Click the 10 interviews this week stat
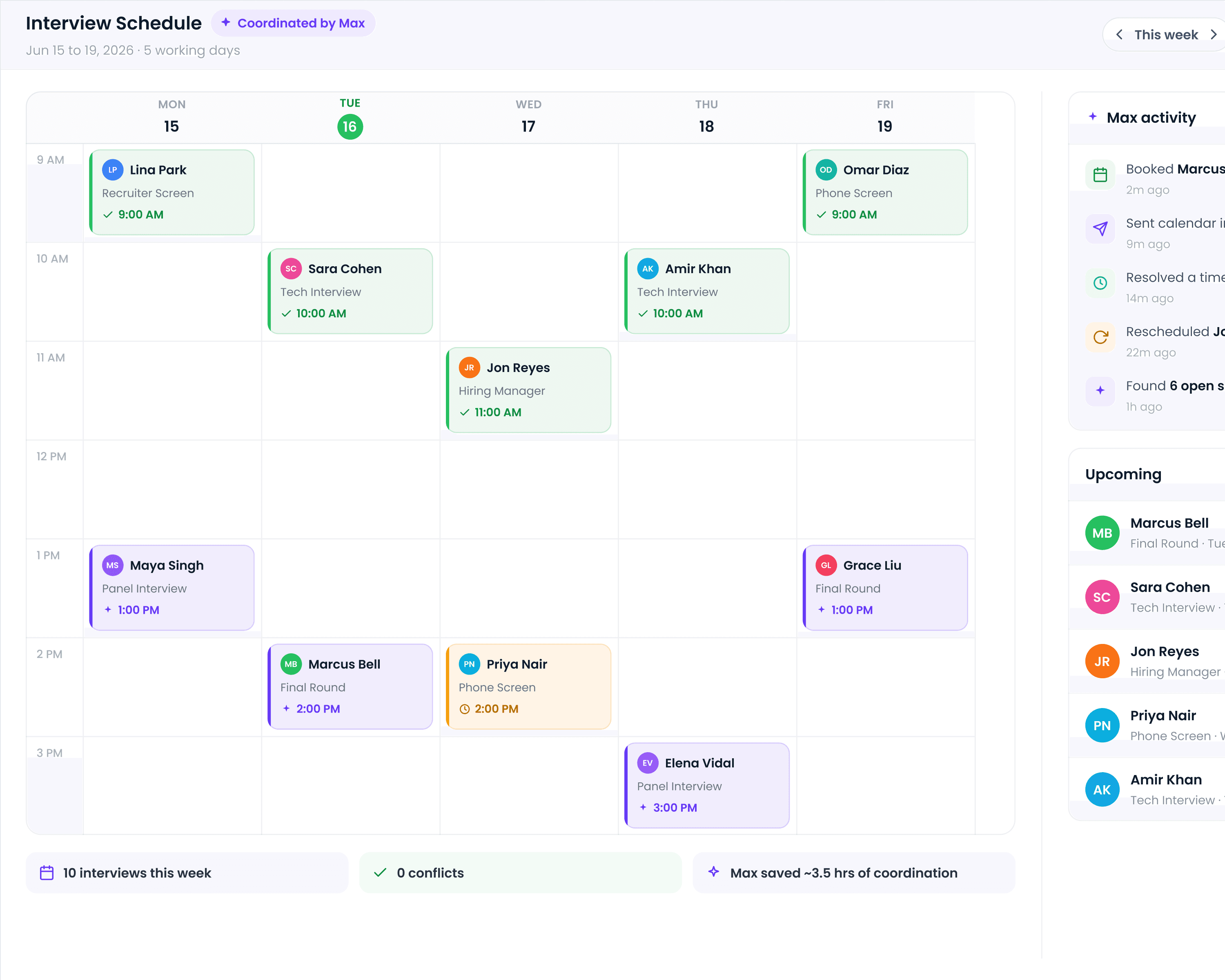The image size is (1225, 980). click(x=187, y=873)
